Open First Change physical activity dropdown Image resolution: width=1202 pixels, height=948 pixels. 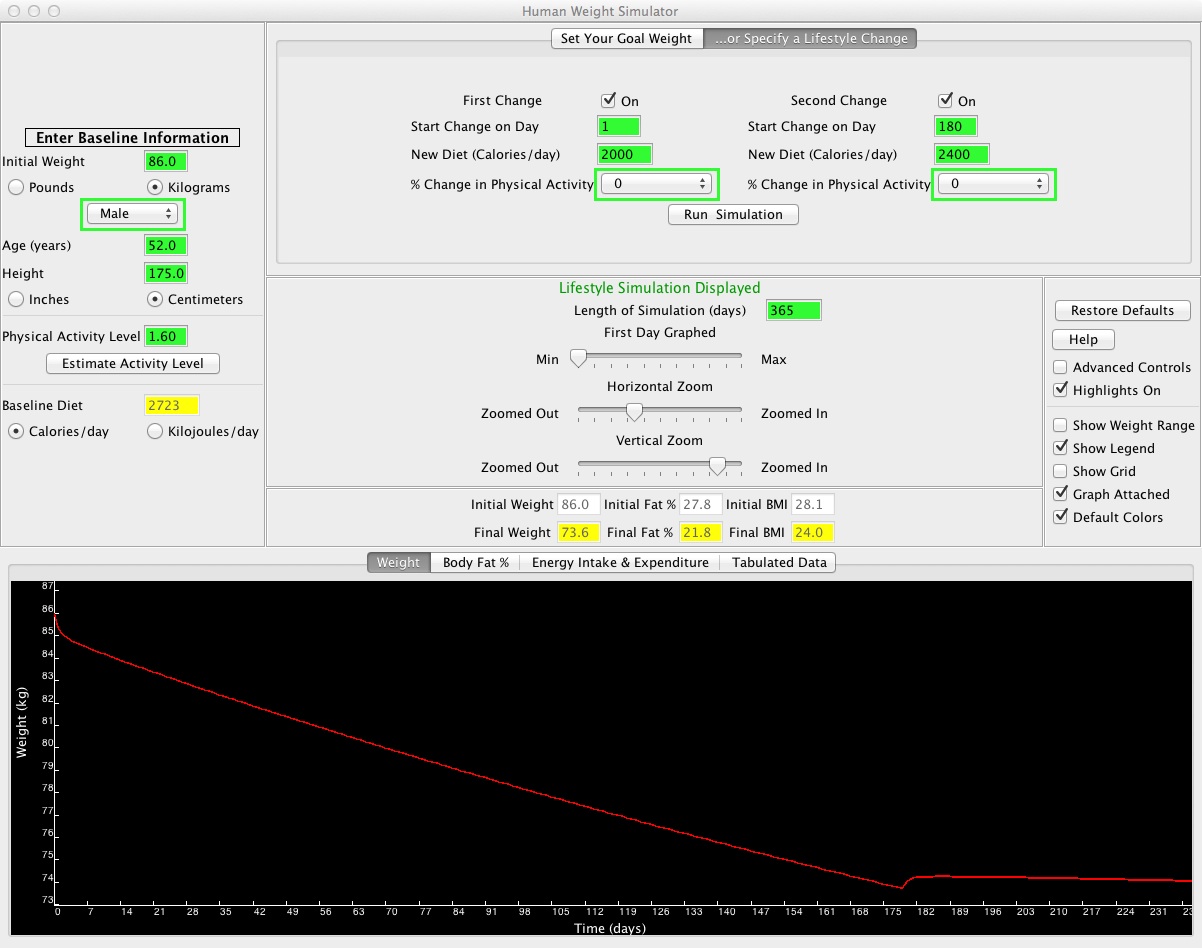tap(656, 184)
